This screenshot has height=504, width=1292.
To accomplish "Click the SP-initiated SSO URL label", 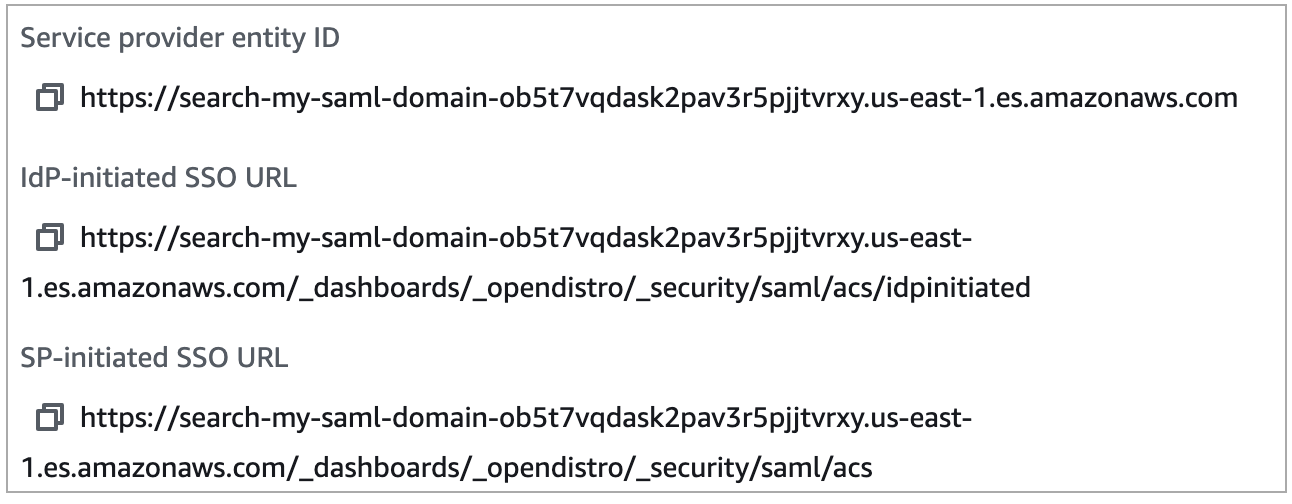I will [x=154, y=358].
